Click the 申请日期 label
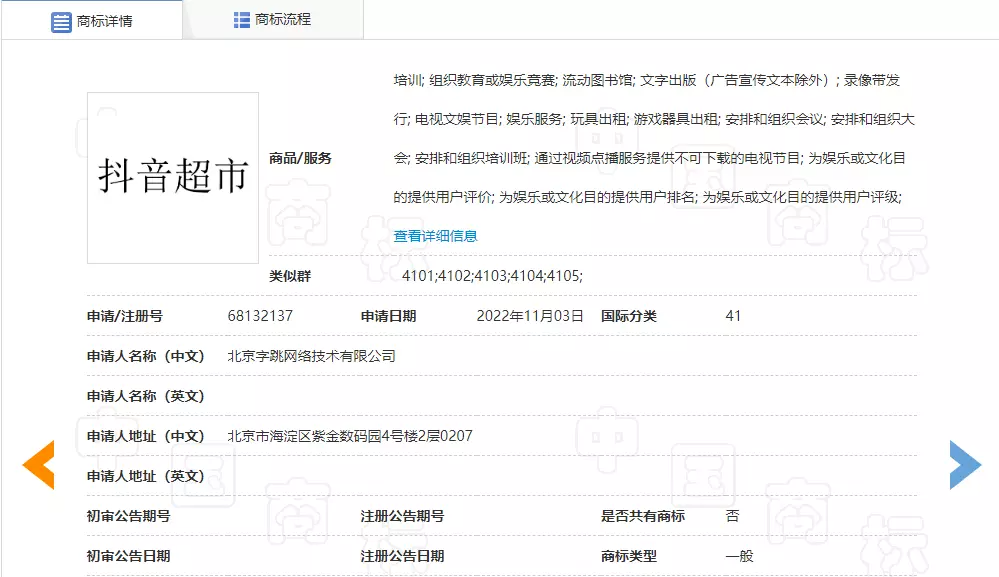Image resolution: width=999 pixels, height=577 pixels. tap(389, 316)
